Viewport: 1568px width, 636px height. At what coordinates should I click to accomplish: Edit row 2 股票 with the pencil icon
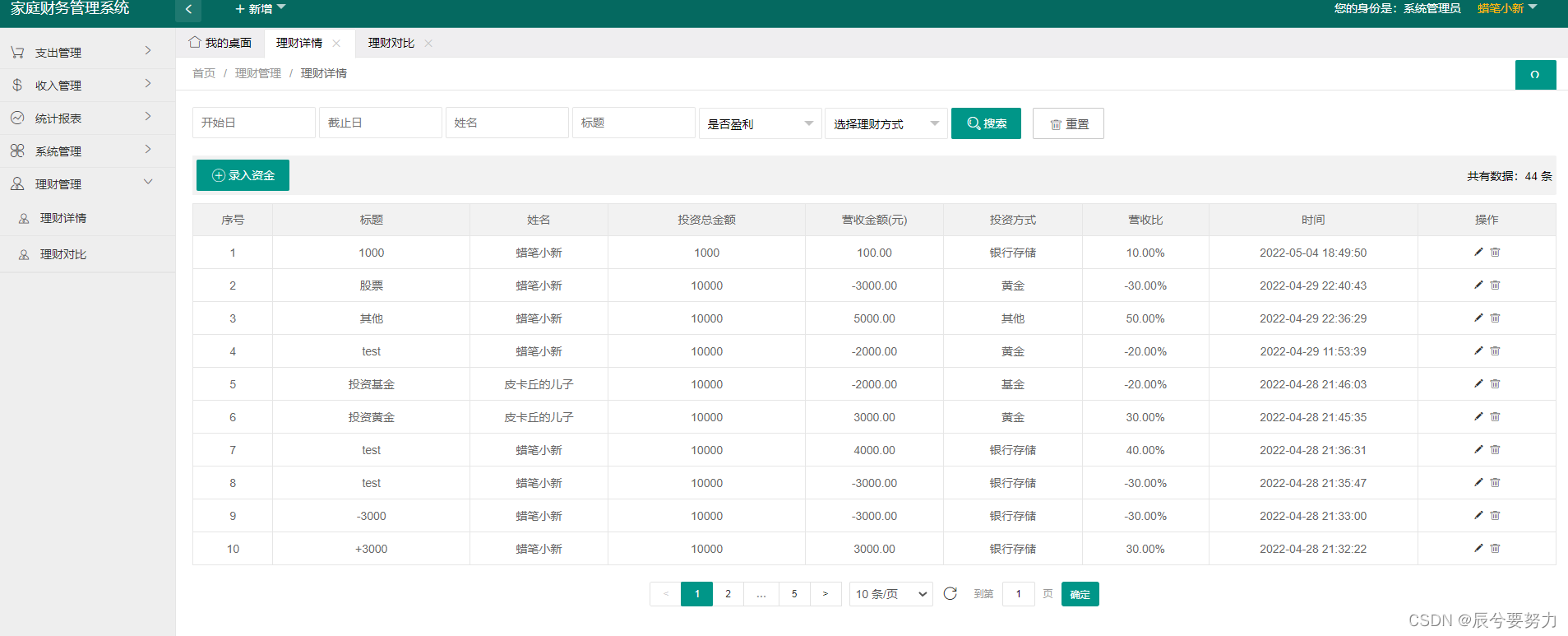1478,285
